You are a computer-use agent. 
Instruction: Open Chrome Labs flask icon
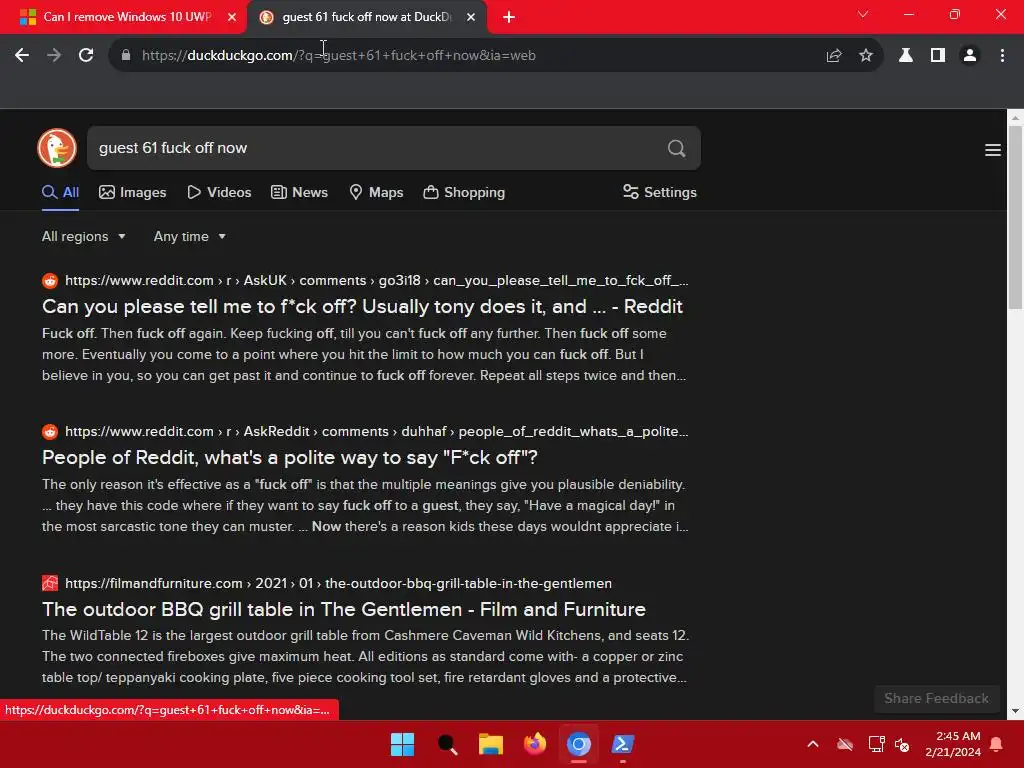pos(906,56)
